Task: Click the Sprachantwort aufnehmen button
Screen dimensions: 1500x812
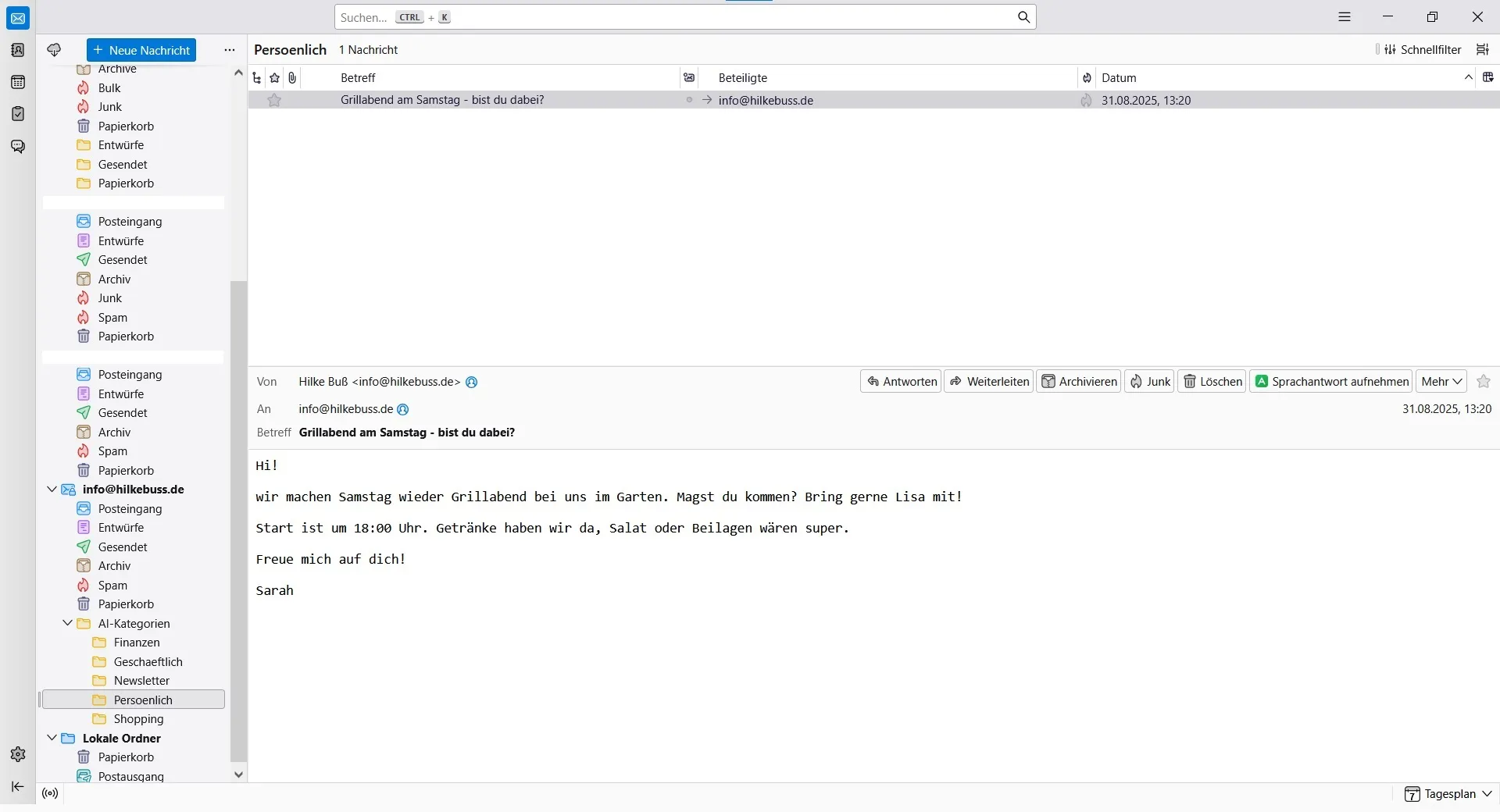Action: (1331, 381)
